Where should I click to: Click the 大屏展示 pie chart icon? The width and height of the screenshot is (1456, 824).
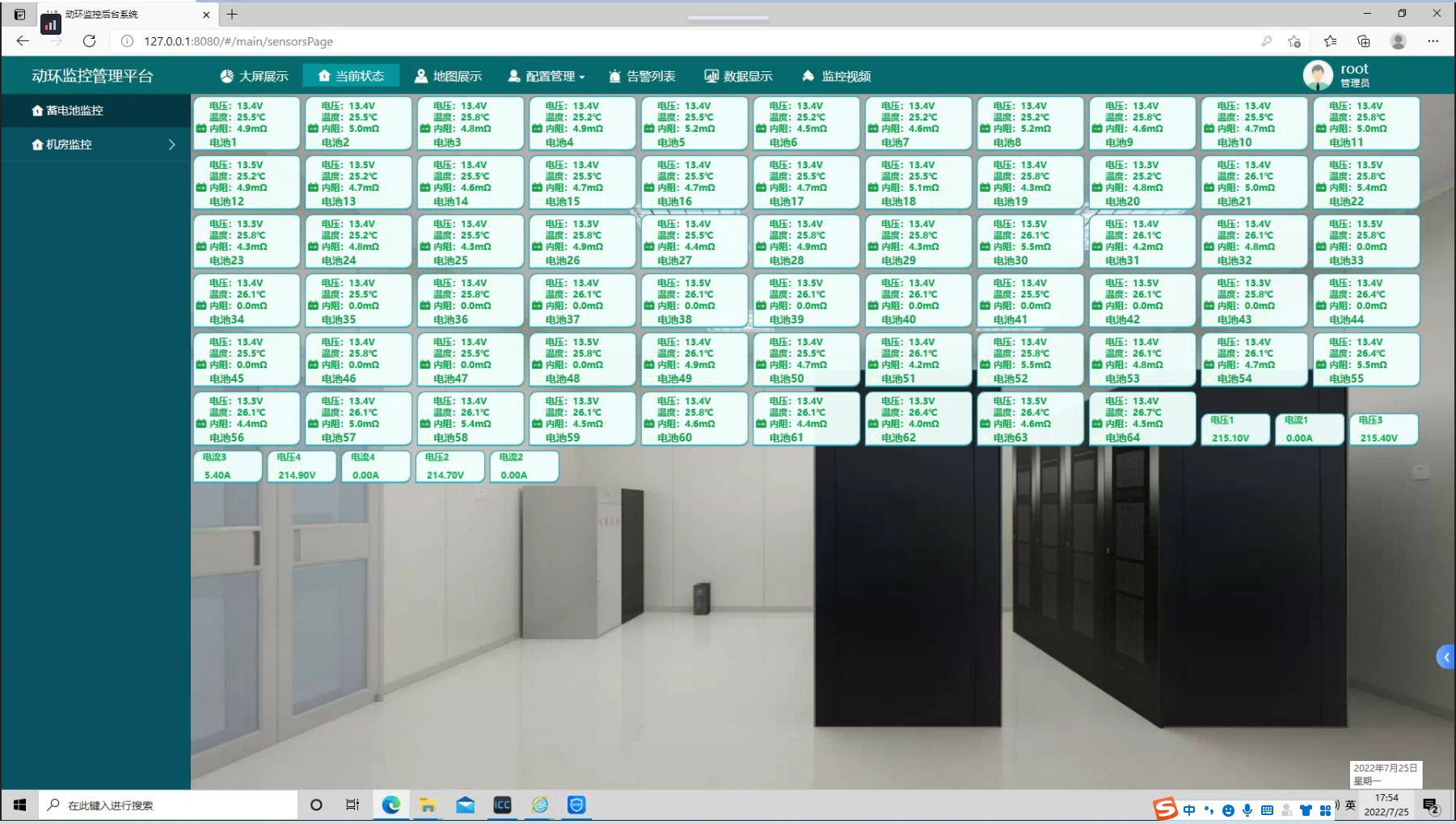coord(226,76)
